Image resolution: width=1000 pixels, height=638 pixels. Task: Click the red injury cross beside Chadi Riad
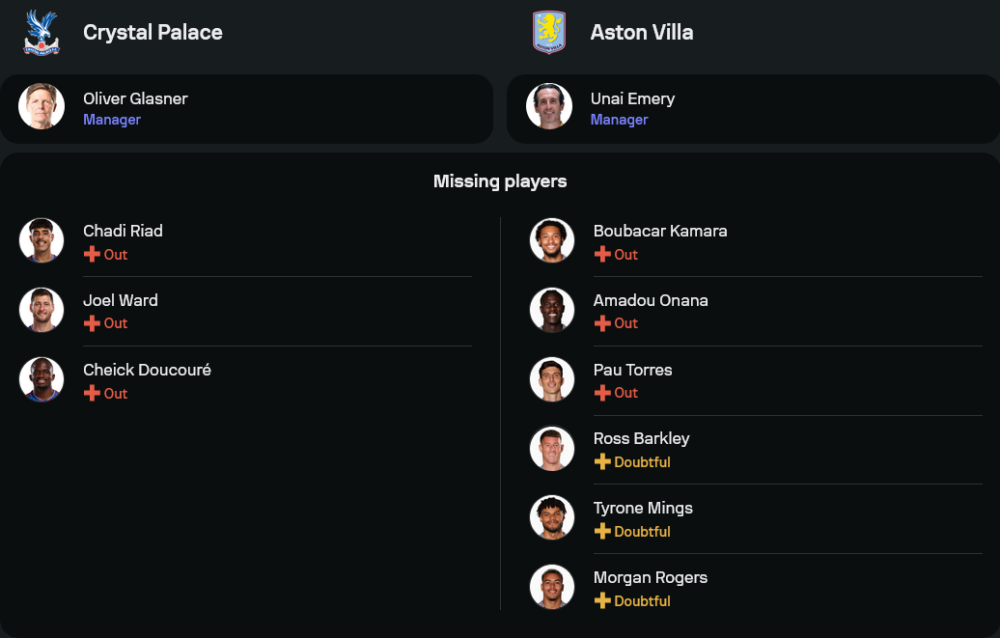tap(92, 254)
